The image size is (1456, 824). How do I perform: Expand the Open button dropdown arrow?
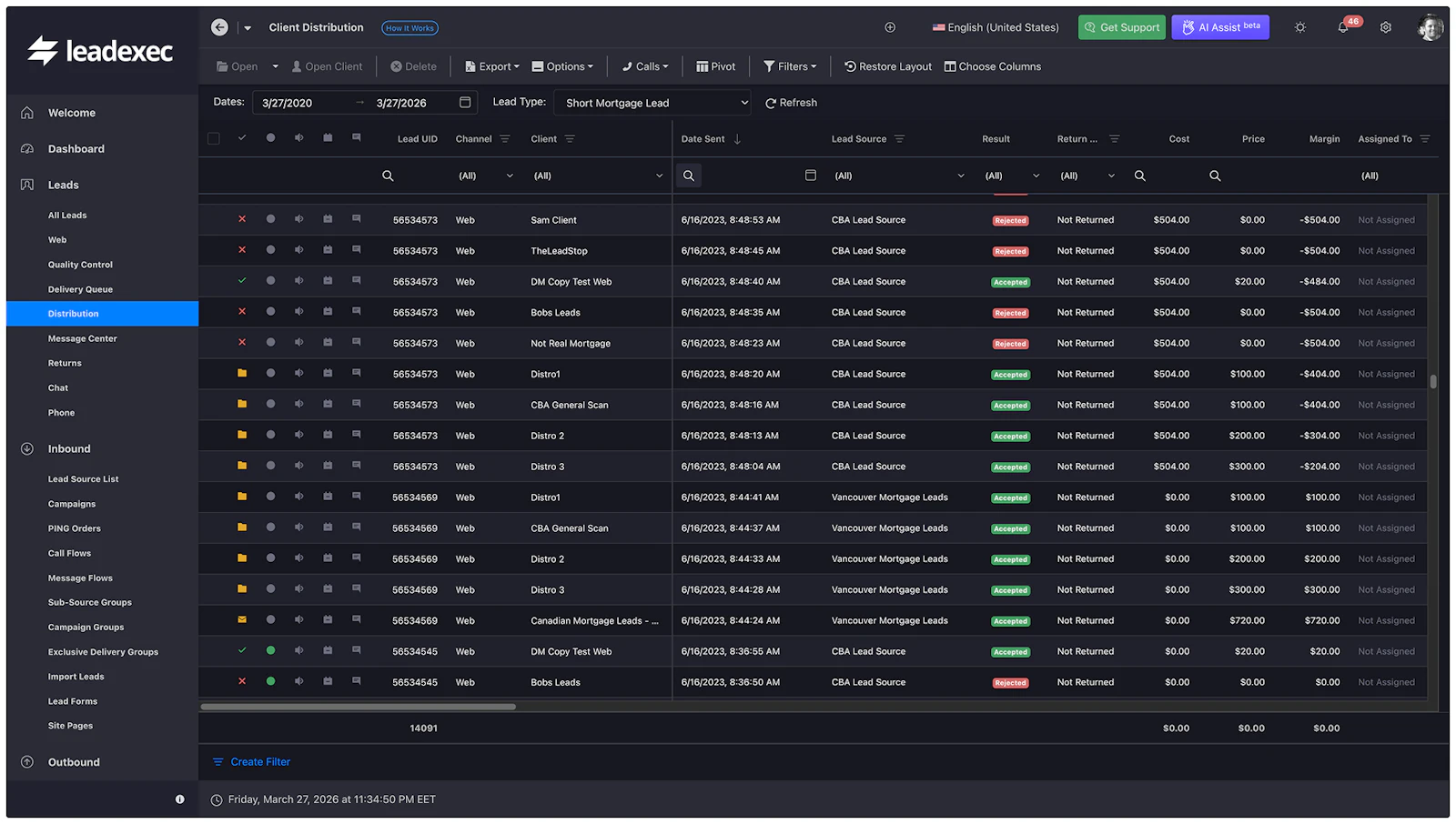click(x=275, y=66)
